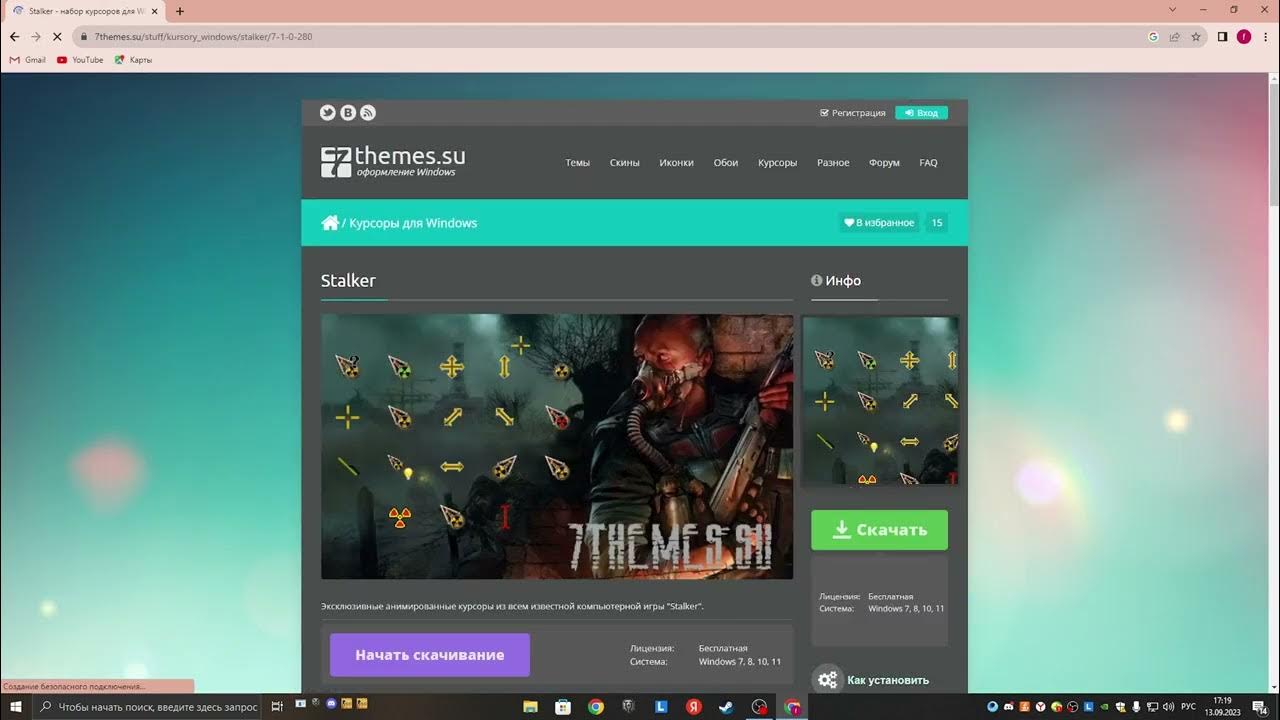Open Google Chrome from taskbar
This screenshot has width=1280, height=720.
596,707
